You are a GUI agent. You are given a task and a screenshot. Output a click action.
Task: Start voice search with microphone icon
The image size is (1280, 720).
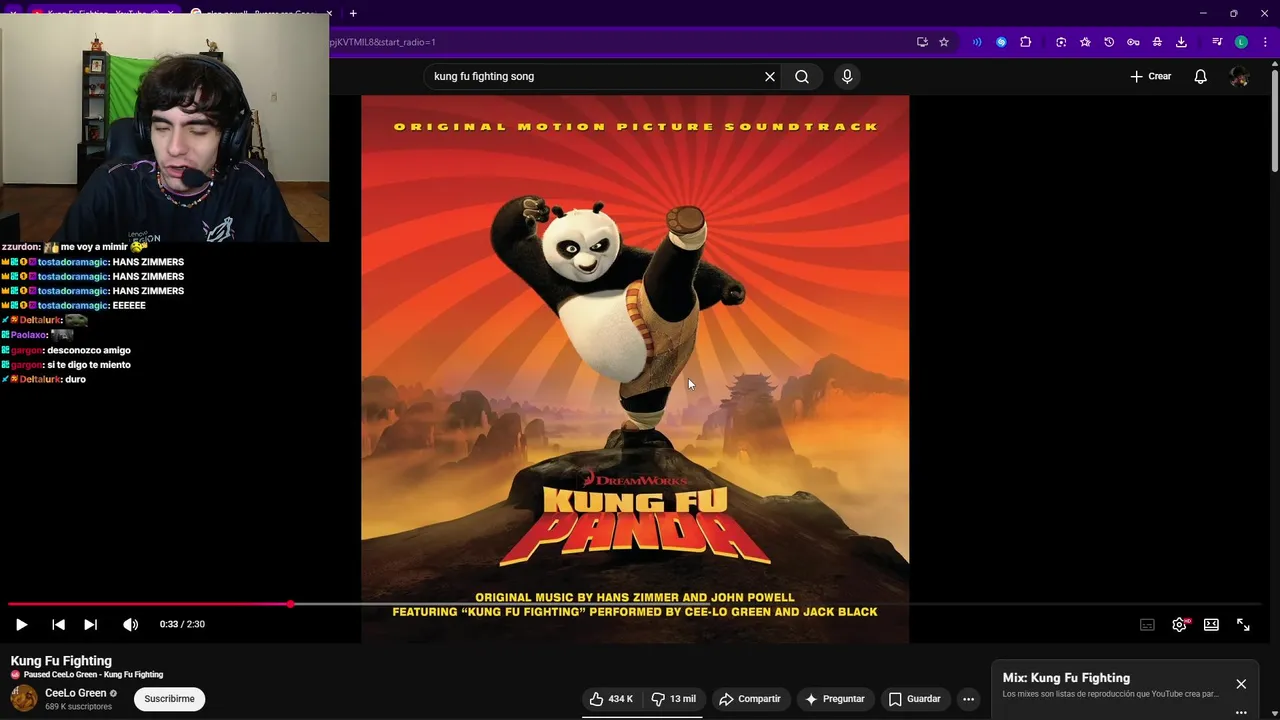(x=847, y=77)
